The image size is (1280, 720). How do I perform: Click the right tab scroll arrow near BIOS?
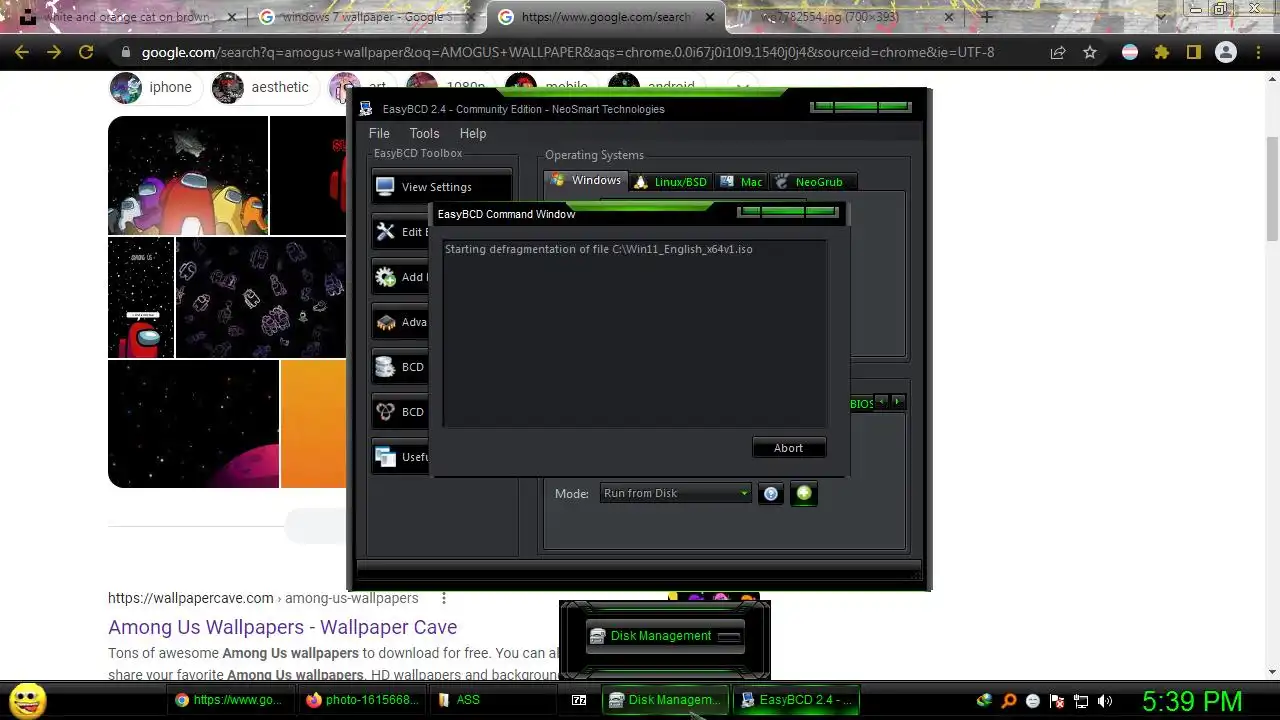[898, 402]
